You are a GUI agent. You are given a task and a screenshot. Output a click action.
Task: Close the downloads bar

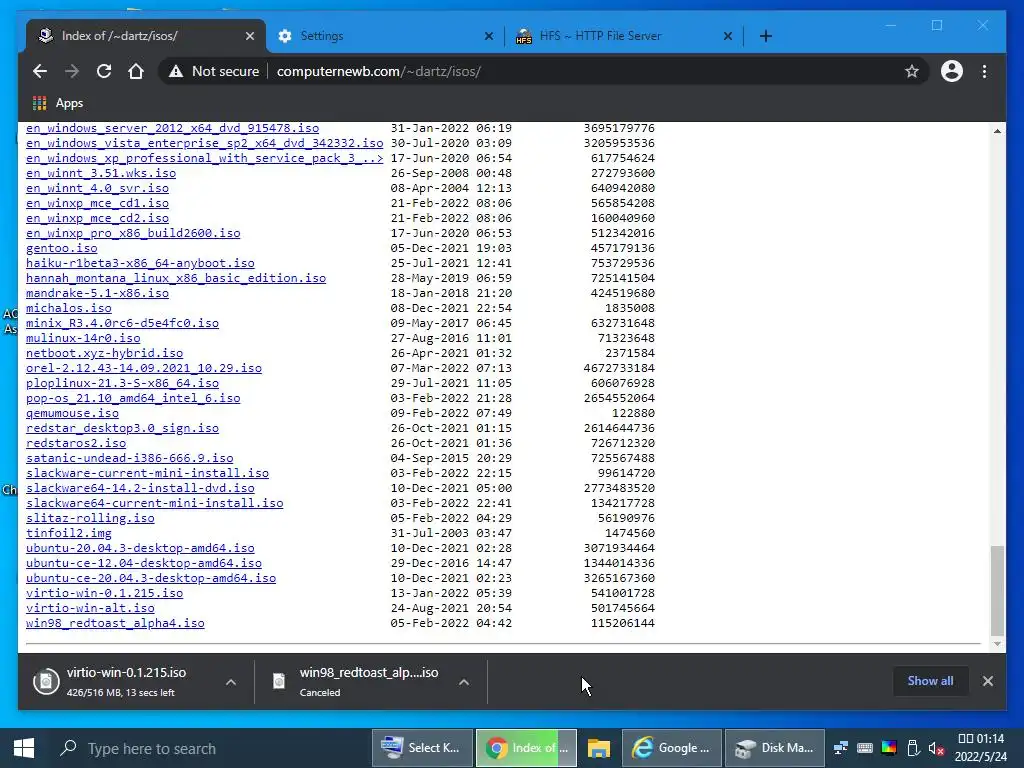pyautogui.click(x=987, y=680)
